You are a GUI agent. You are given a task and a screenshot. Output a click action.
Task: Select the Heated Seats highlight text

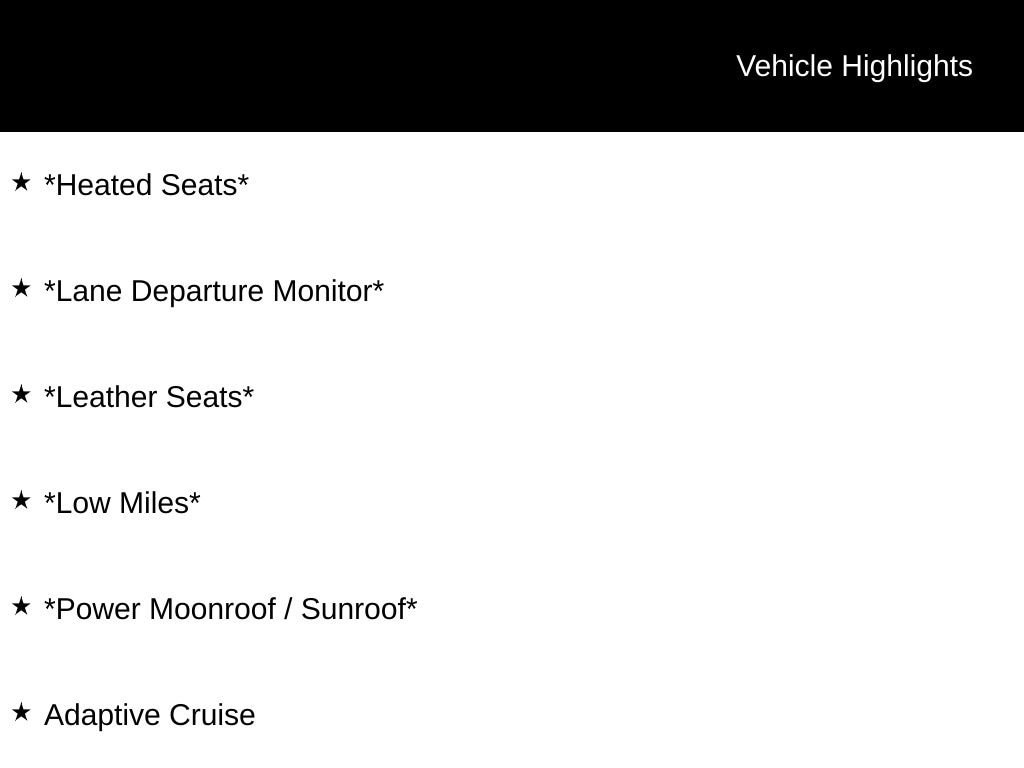pyautogui.click(x=146, y=185)
